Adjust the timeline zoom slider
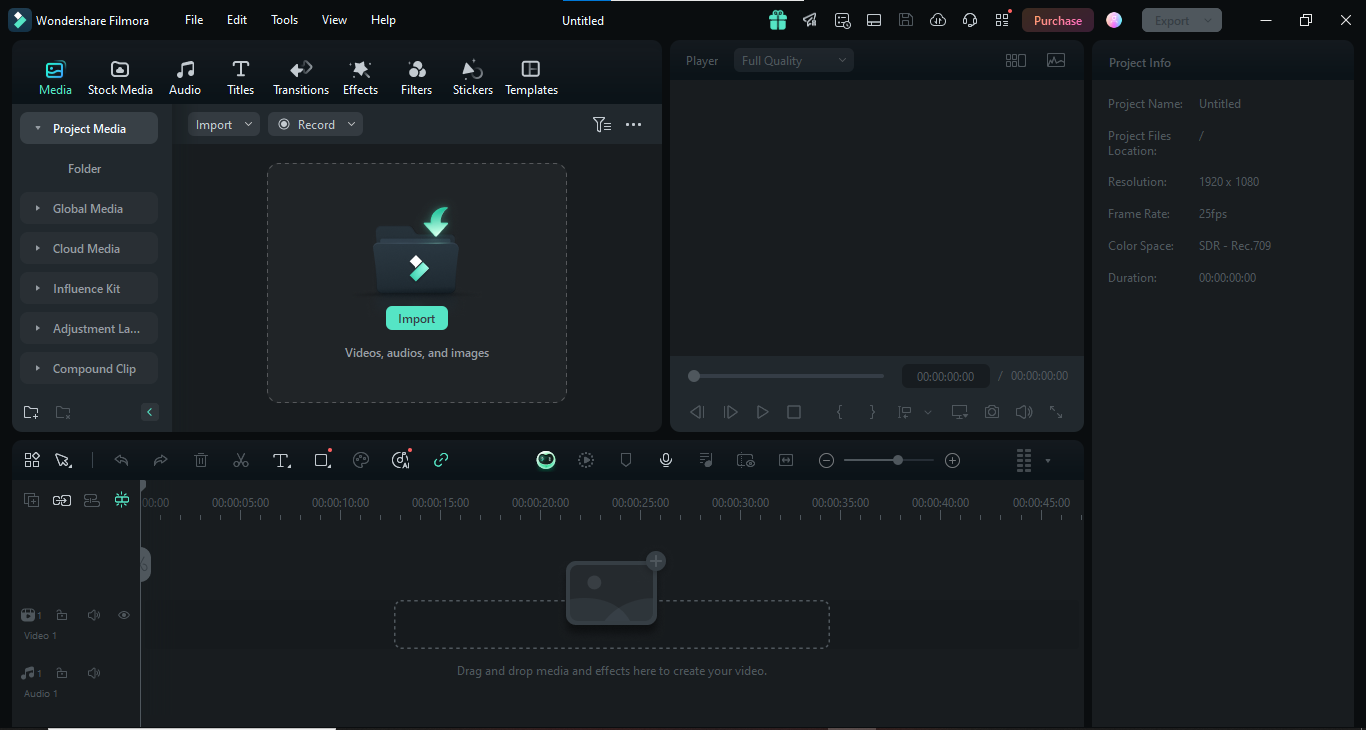Screen dimensions: 1366x730 pyautogui.click(x=889, y=460)
